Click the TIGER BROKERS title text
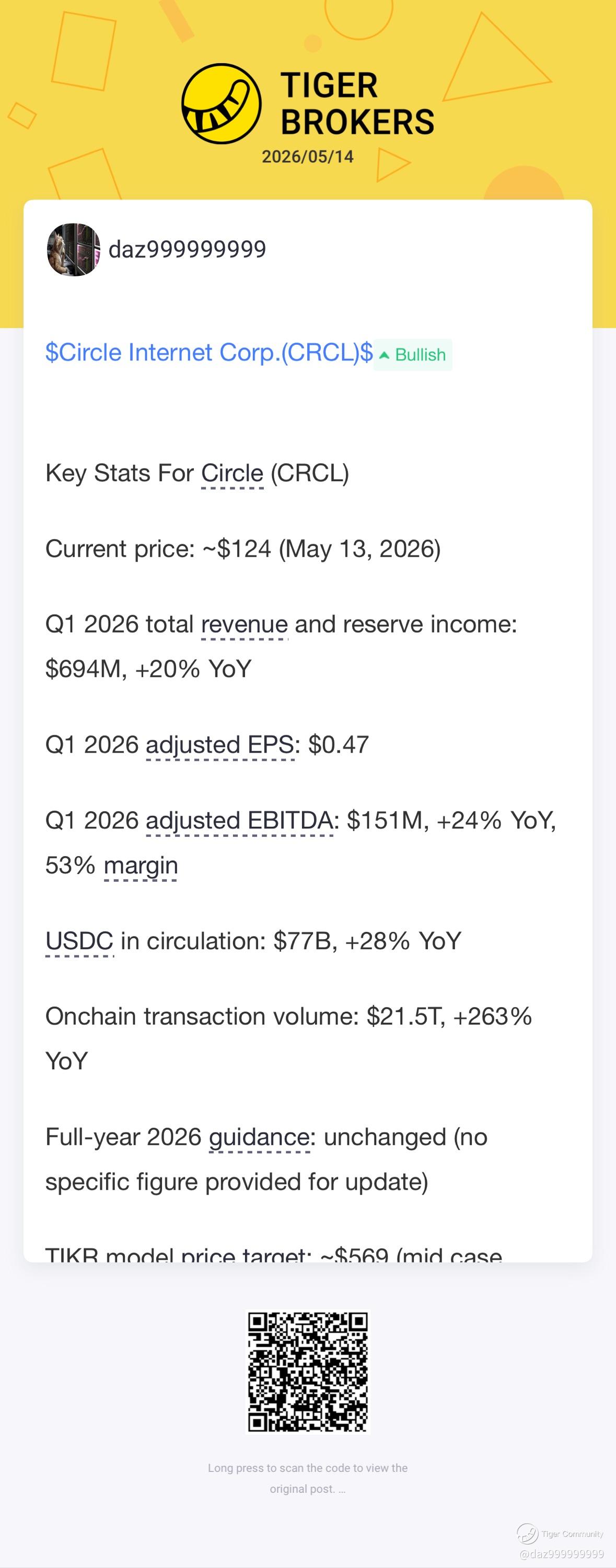616x1568 pixels. click(357, 103)
